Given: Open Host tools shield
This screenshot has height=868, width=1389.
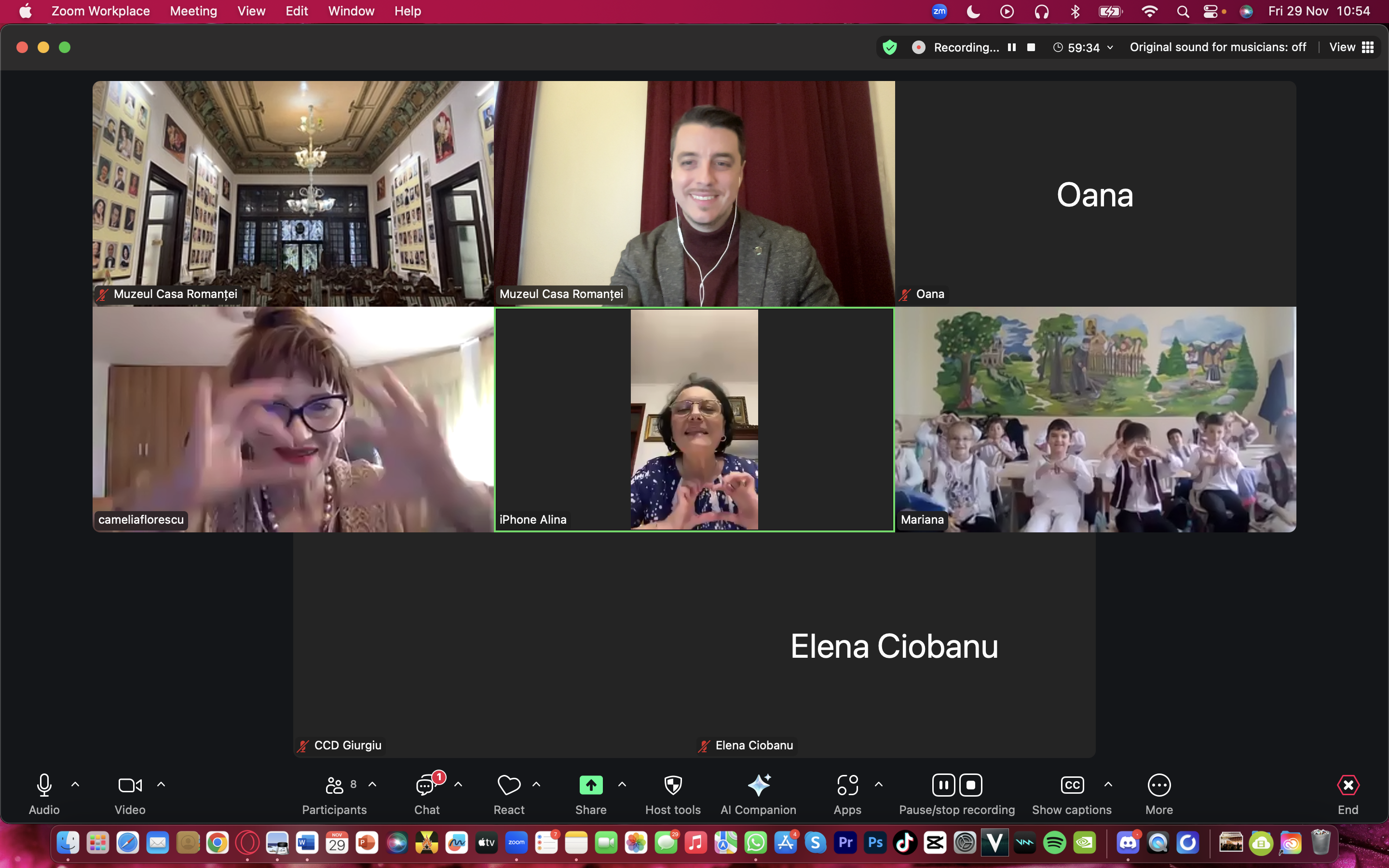Looking at the screenshot, I should tap(673, 786).
